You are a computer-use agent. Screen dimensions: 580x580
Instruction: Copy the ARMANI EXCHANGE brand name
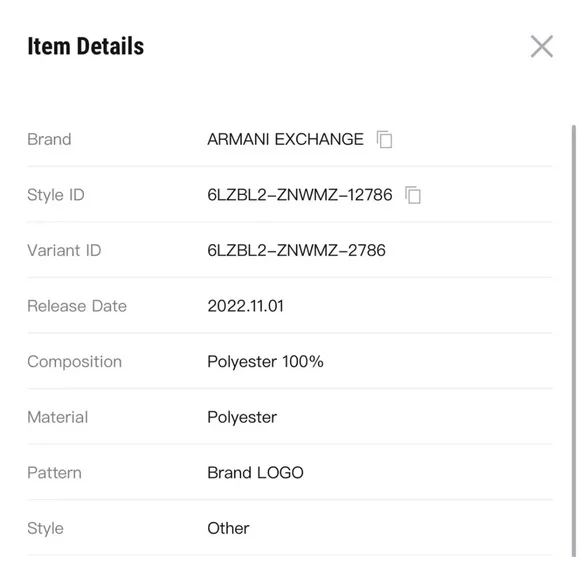[x=384, y=139]
